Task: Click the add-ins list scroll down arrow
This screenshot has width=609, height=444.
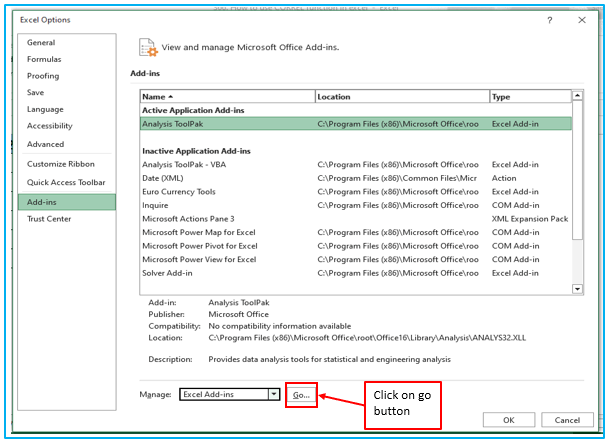Action: [x=578, y=289]
